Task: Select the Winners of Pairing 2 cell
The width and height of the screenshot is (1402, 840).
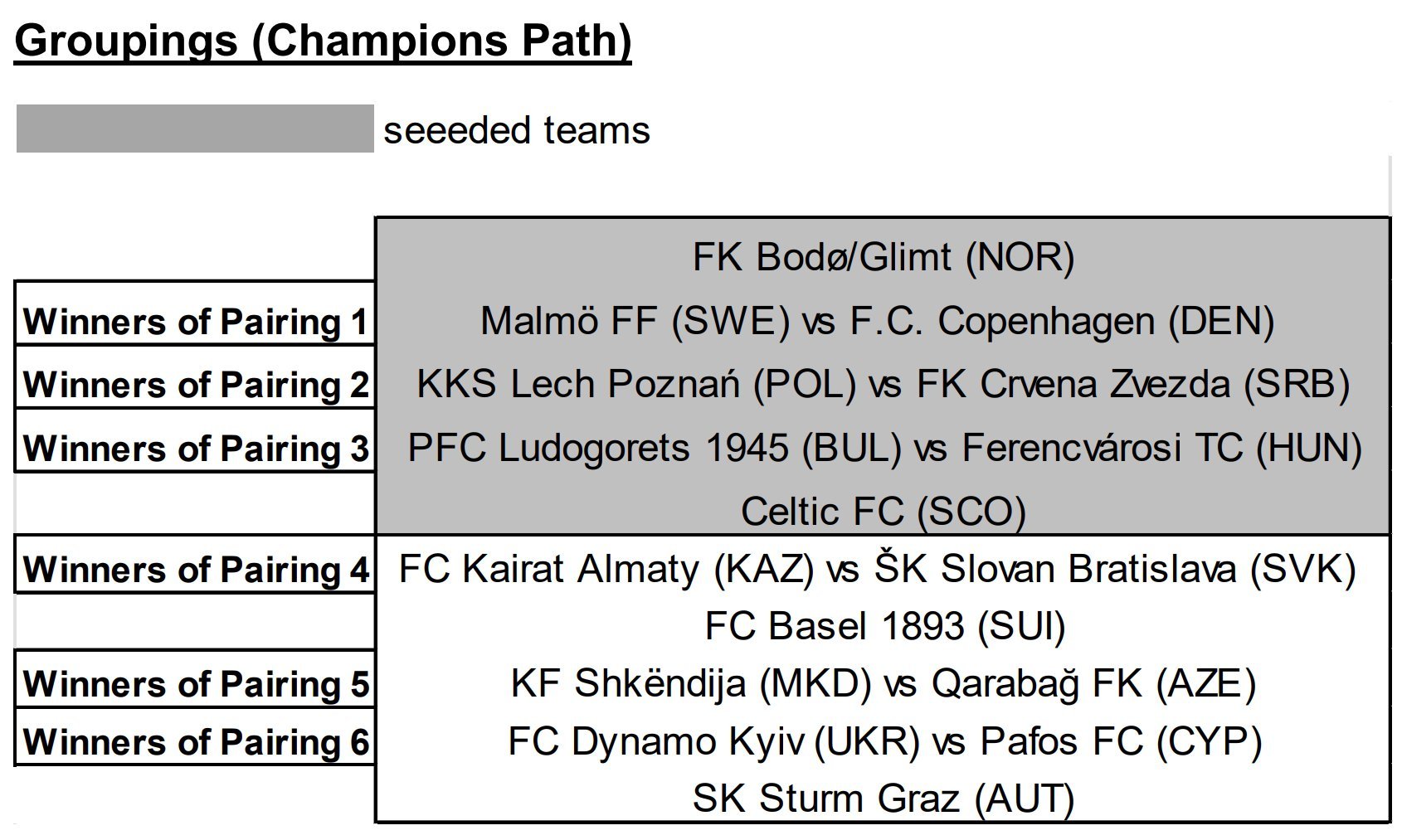Action: (x=196, y=385)
